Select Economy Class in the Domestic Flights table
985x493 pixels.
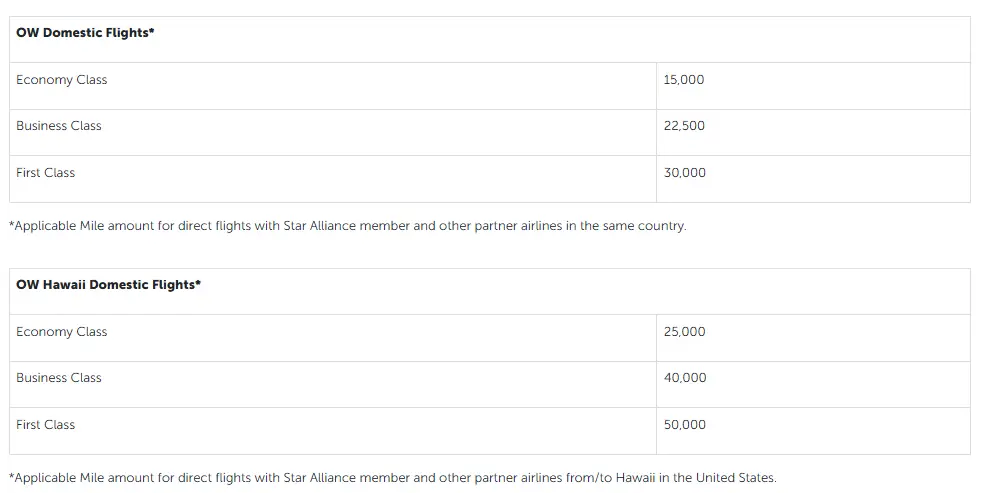click(x=61, y=80)
